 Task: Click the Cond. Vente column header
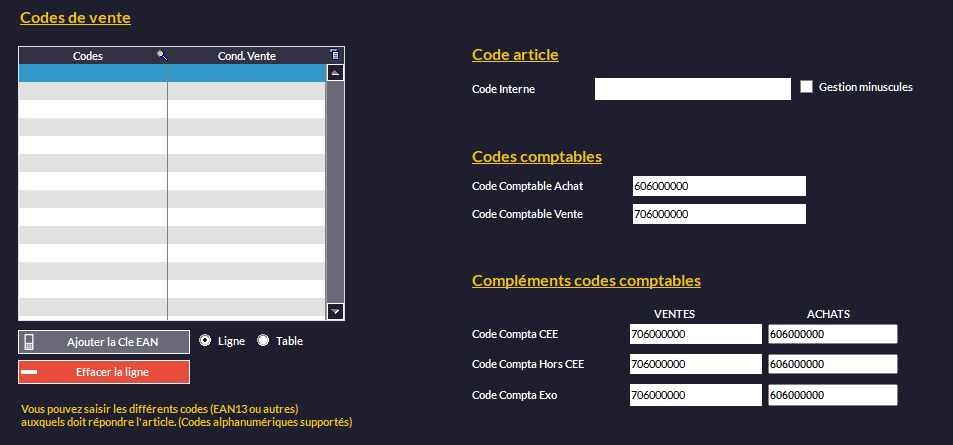tap(247, 56)
